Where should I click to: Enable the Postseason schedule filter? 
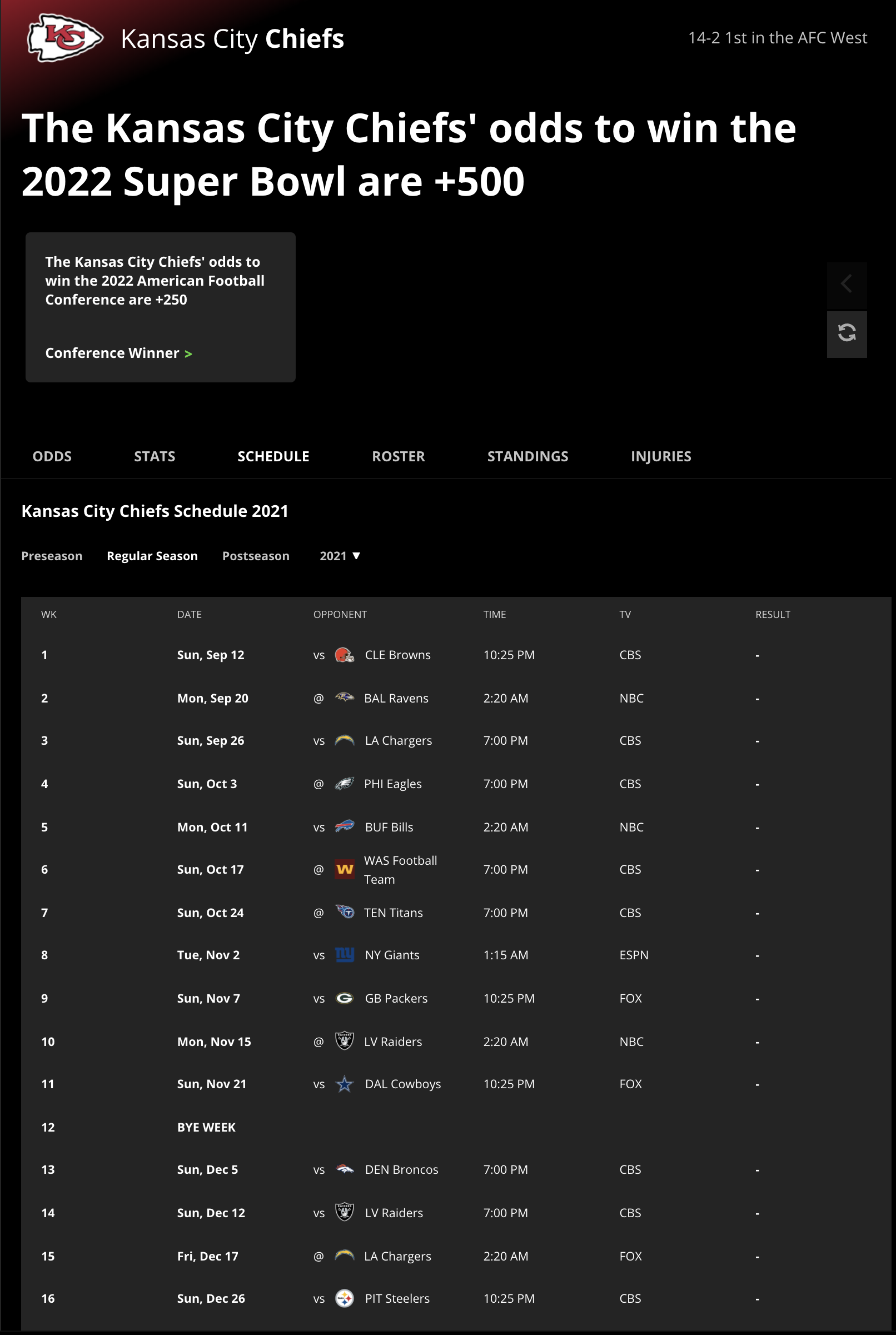[256, 556]
